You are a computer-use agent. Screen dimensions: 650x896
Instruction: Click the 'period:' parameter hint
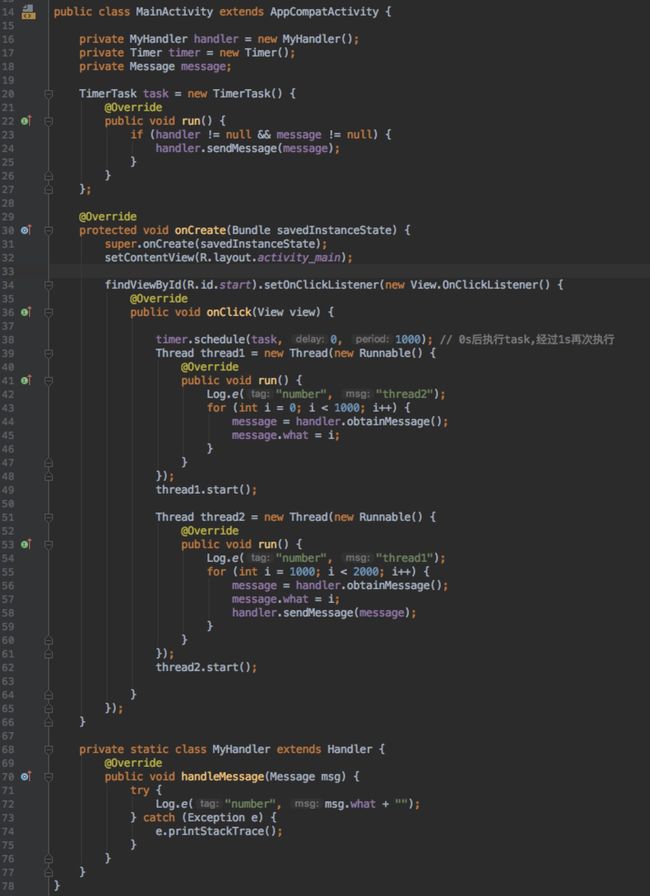(372, 339)
